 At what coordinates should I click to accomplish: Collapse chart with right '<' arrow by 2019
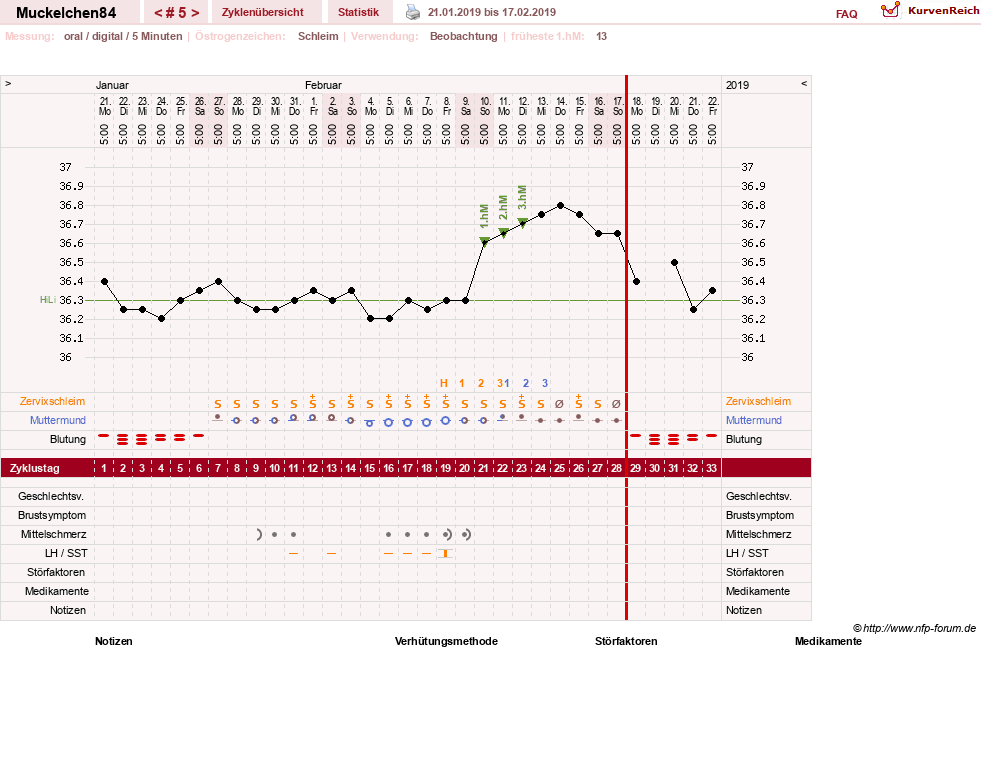[804, 83]
